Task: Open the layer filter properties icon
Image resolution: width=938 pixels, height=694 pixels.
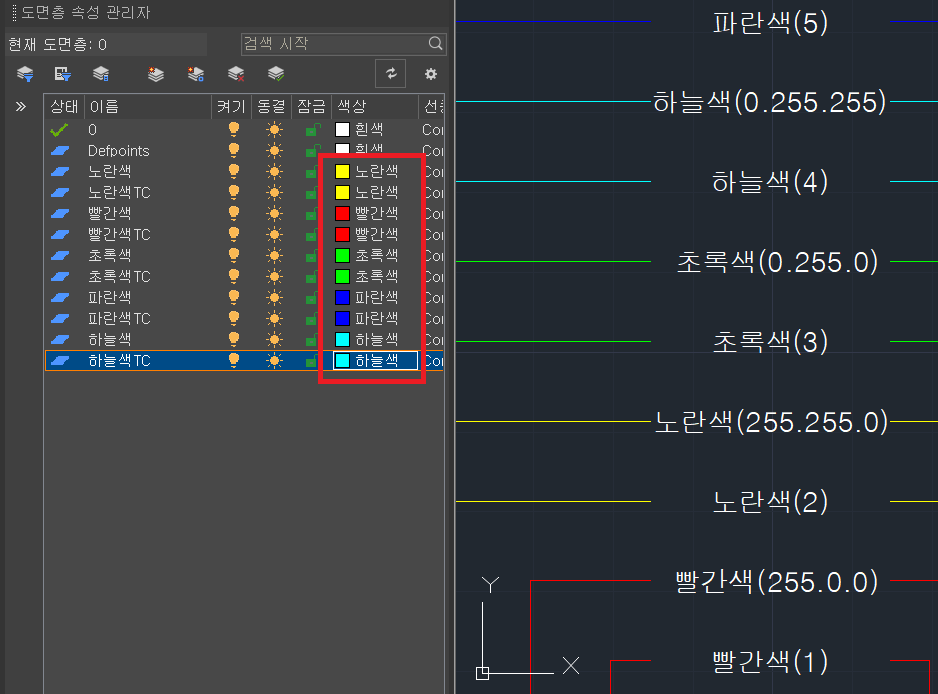Action: pyautogui.click(x=25, y=74)
